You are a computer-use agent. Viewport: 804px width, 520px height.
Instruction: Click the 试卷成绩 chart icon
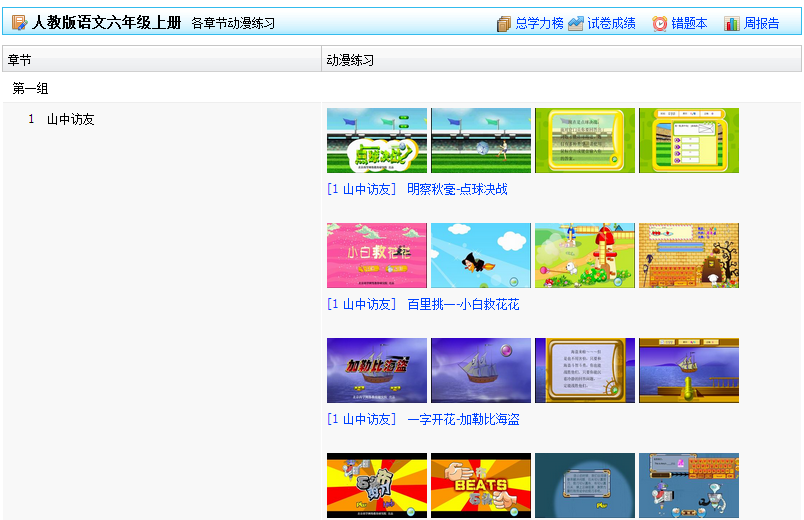coord(576,24)
